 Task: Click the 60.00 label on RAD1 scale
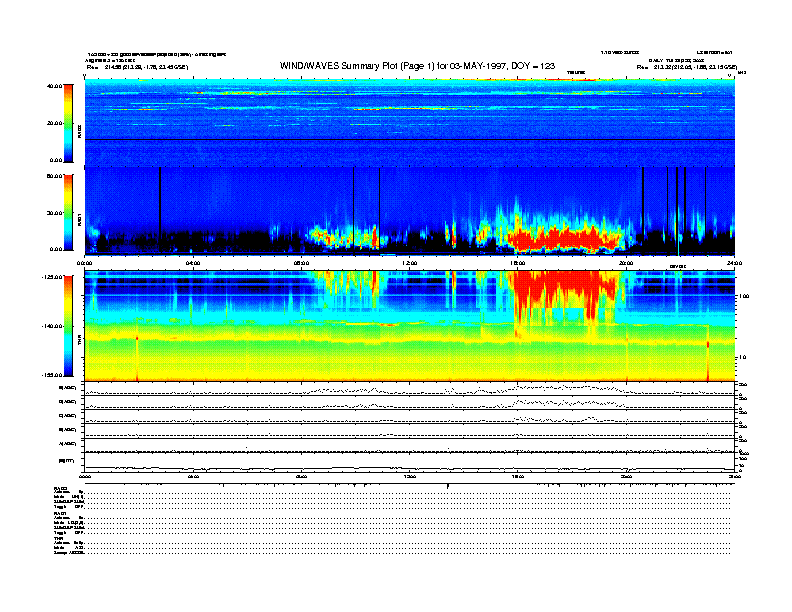click(x=55, y=176)
